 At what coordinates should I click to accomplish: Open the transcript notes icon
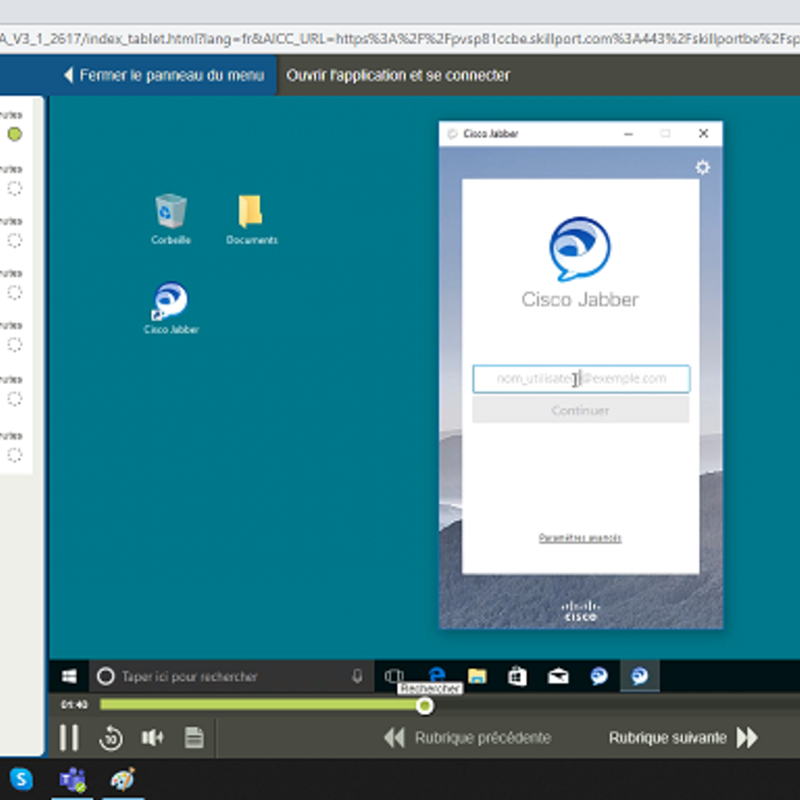194,738
